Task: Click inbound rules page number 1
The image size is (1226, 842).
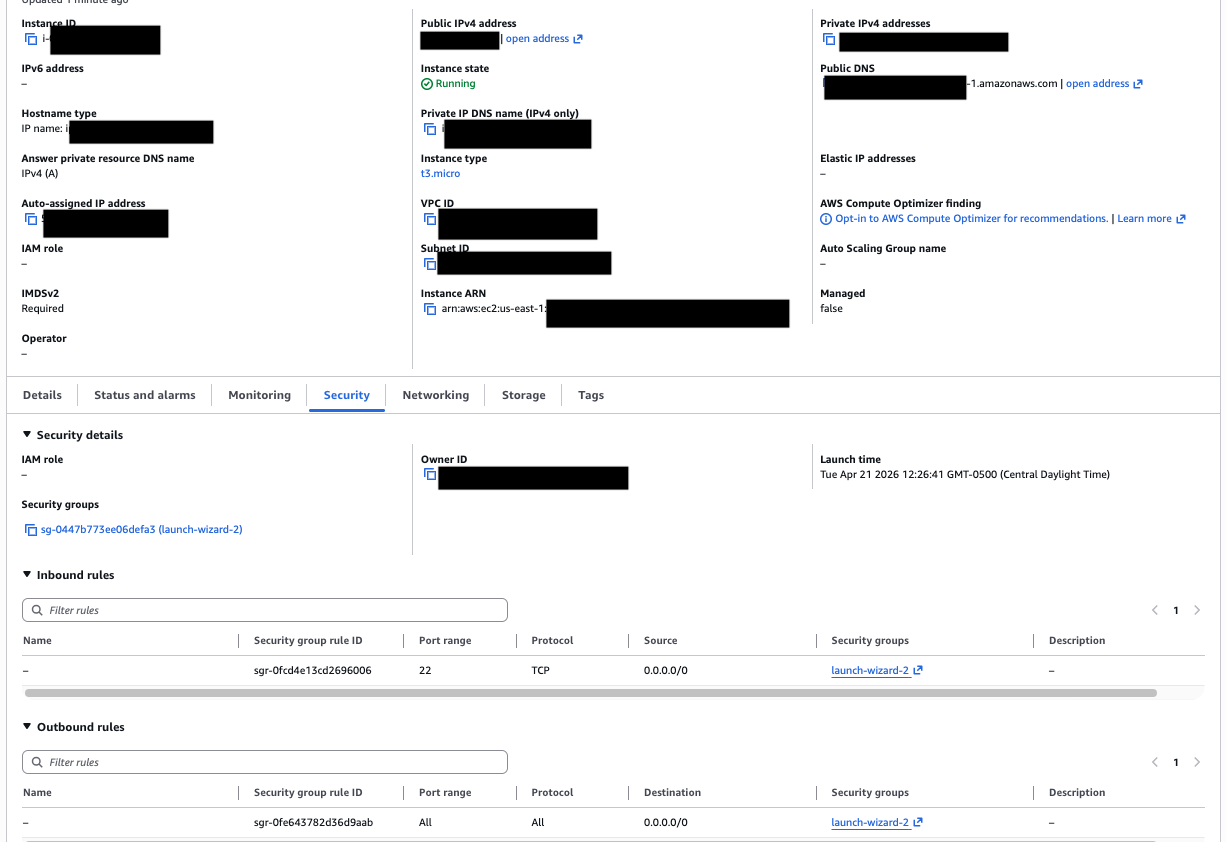Action: click(x=1176, y=610)
